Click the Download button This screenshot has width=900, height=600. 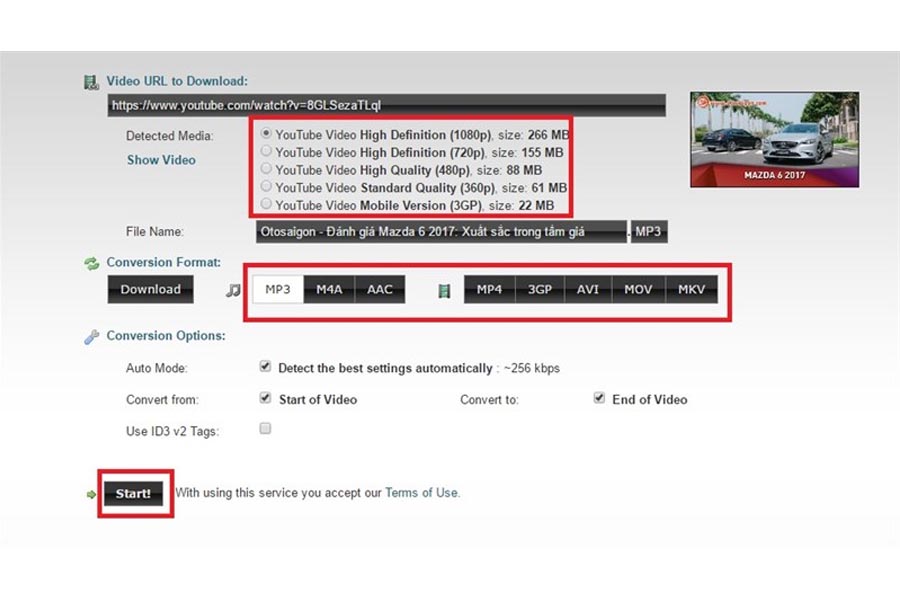(x=150, y=289)
